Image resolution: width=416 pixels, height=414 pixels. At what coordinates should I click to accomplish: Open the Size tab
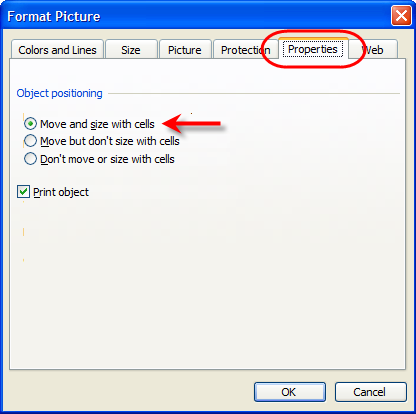tap(131, 50)
